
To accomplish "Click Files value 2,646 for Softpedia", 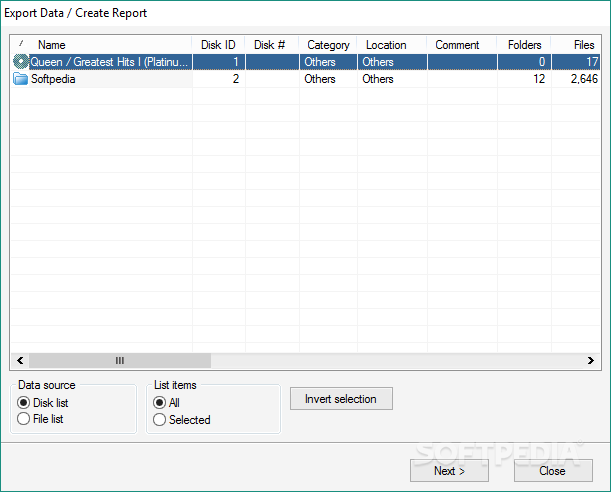I will tap(584, 79).
